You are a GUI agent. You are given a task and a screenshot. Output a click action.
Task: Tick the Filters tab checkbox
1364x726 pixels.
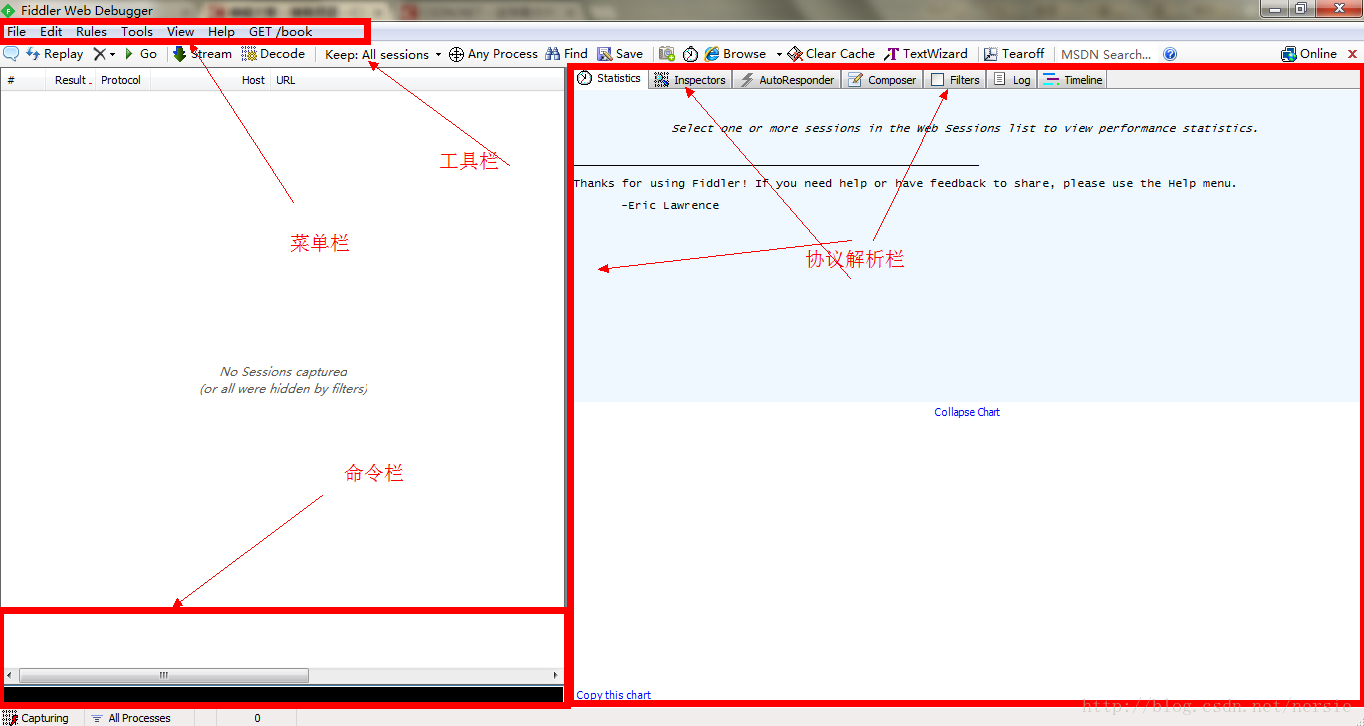(x=937, y=80)
